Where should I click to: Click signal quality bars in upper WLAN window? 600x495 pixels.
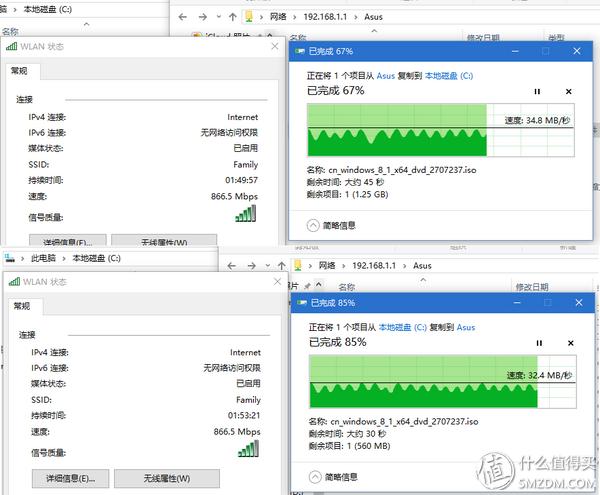click(x=246, y=213)
